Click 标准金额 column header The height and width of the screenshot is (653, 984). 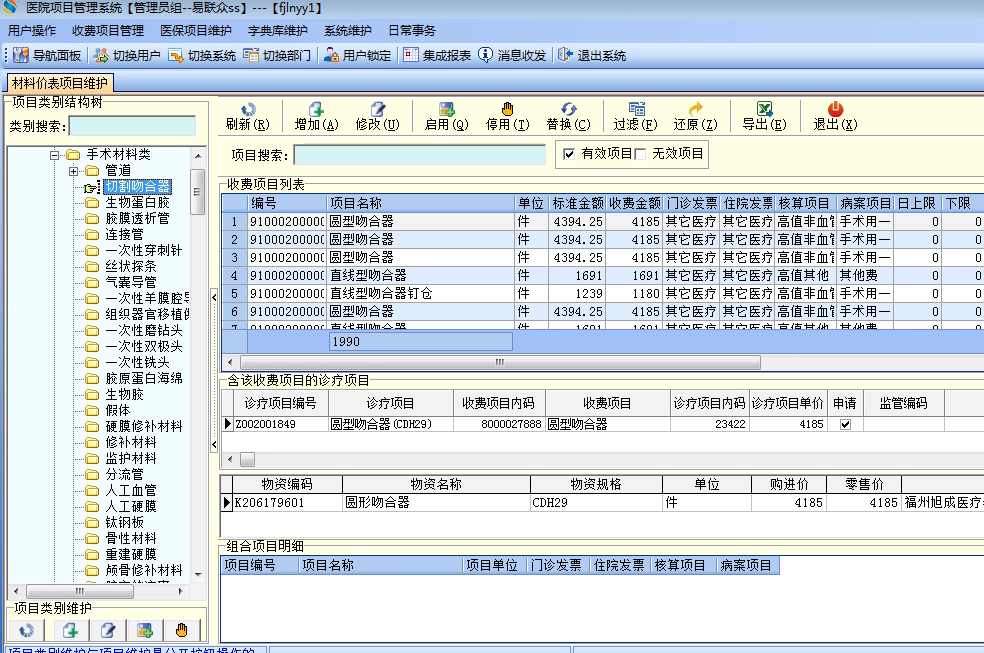(x=577, y=203)
